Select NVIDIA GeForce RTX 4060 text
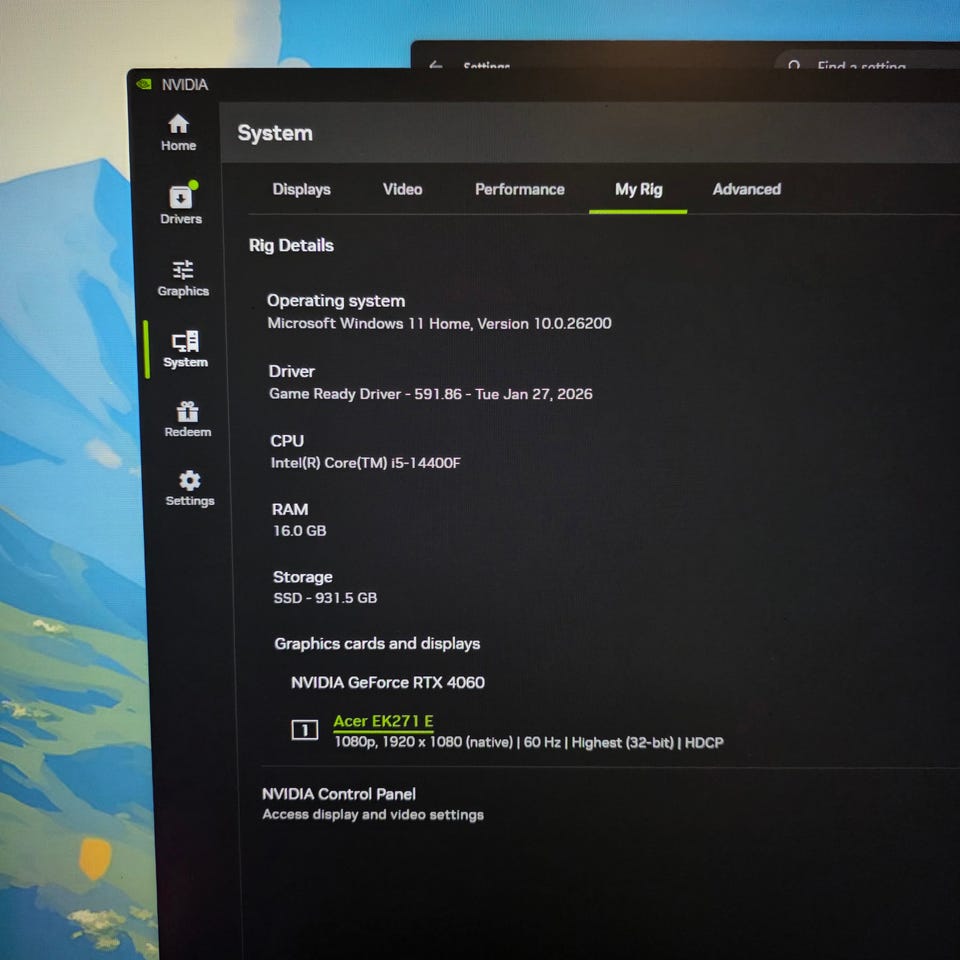The height and width of the screenshot is (960, 960). (388, 683)
